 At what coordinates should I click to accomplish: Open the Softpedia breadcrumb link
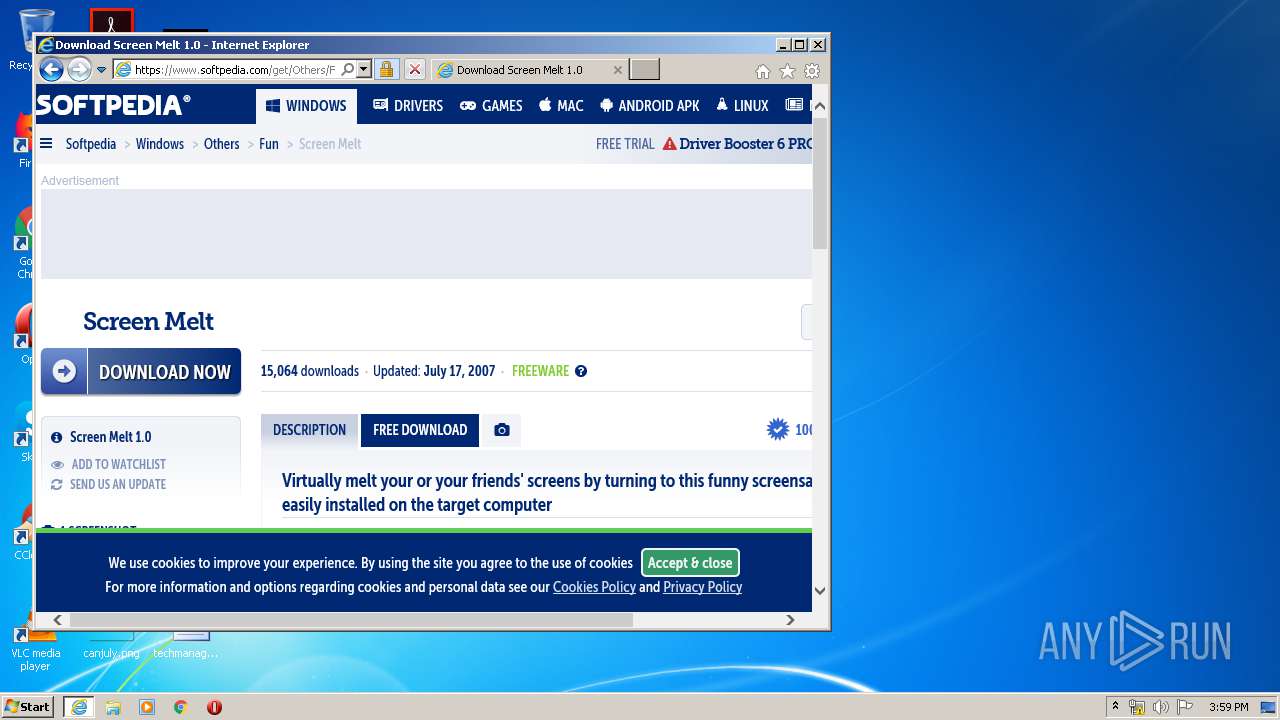(91, 144)
